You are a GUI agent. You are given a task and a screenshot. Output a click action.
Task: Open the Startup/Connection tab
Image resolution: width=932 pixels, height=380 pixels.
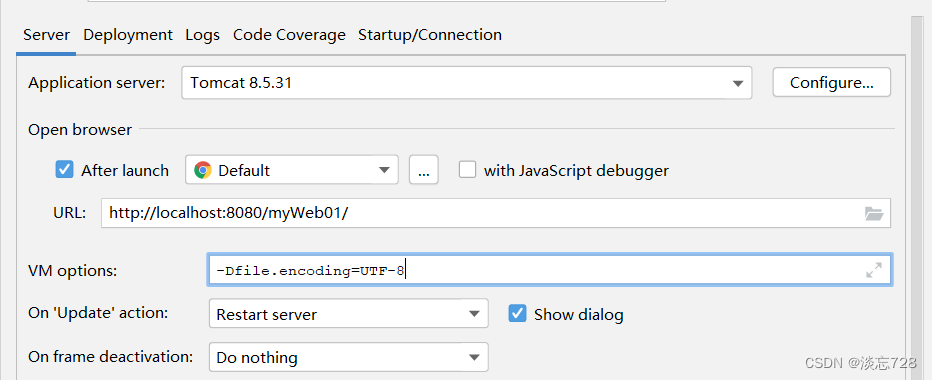pyautogui.click(x=430, y=35)
